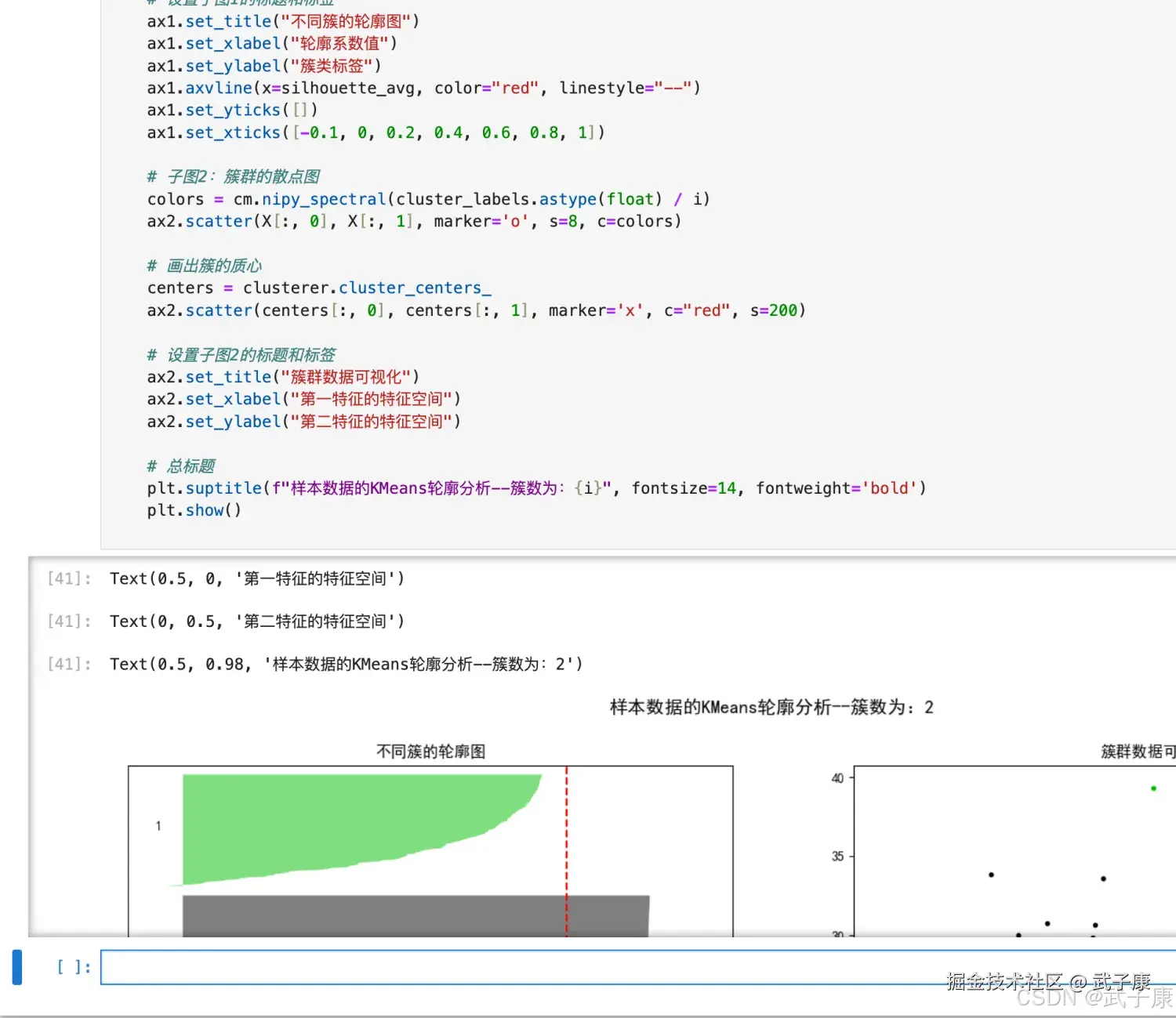
Task: Click the code line plt.show()
Action: (x=194, y=510)
